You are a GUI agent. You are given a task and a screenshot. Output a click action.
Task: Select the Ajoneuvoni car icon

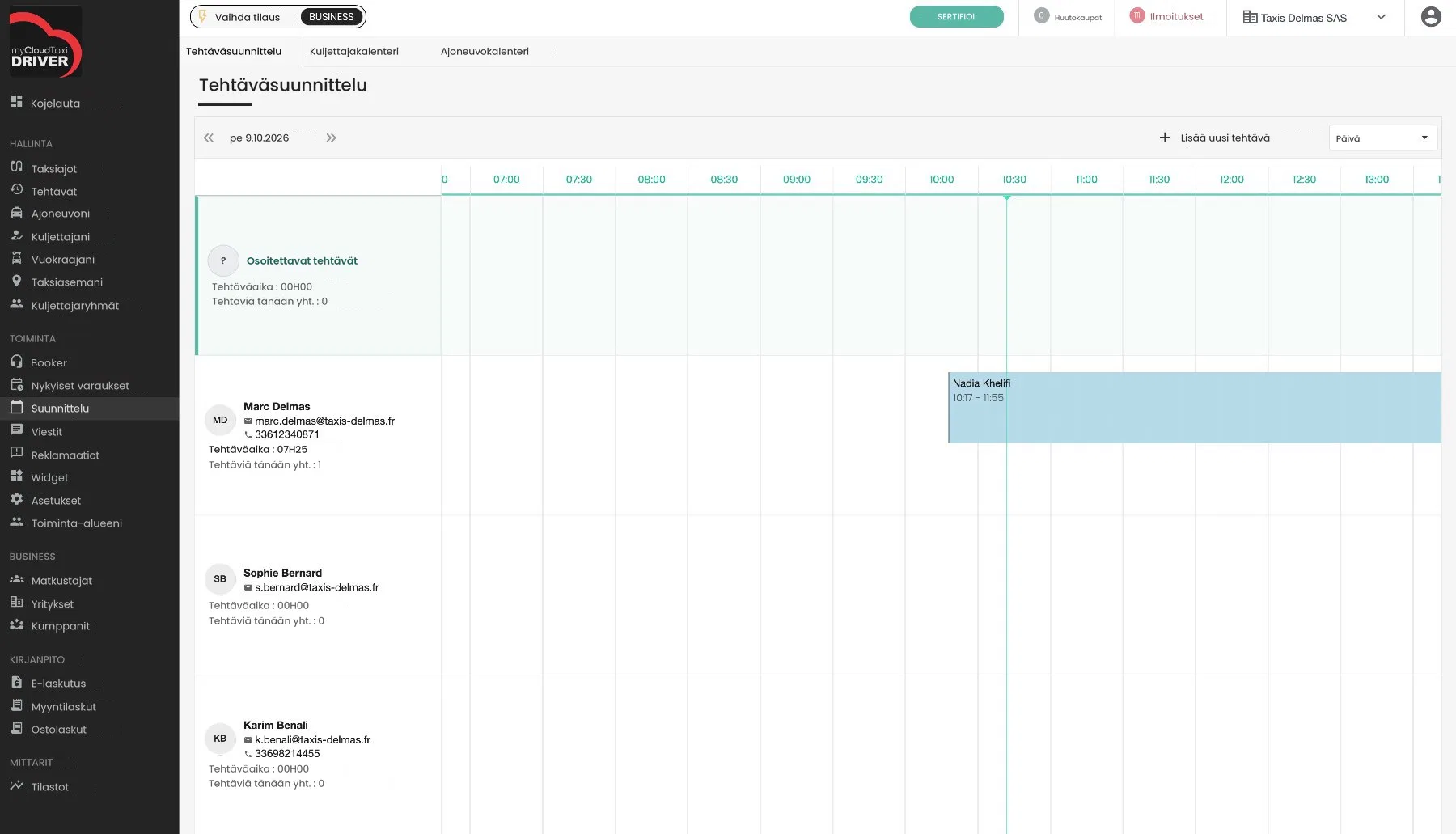tap(16, 213)
